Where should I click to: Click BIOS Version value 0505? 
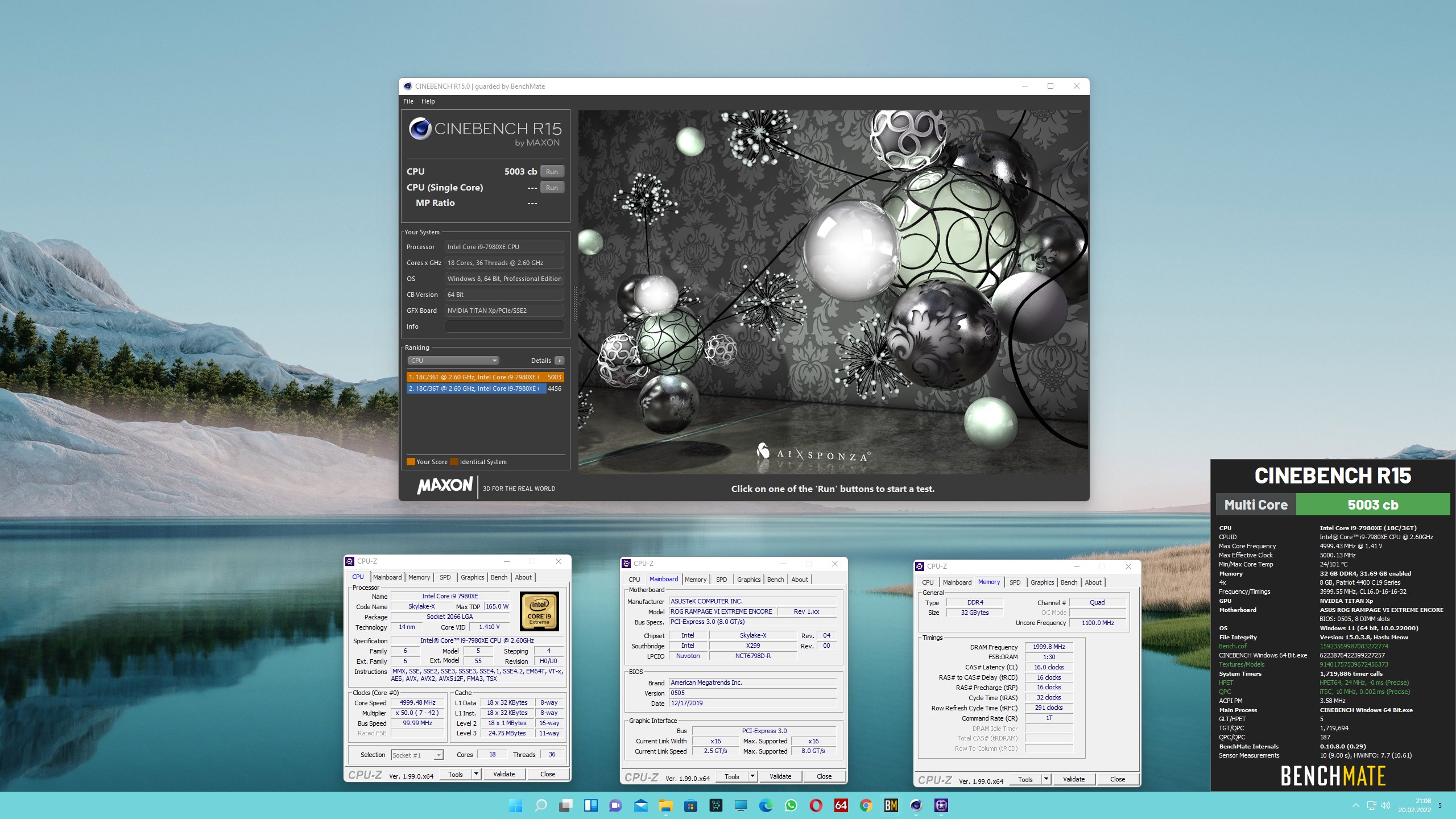[752, 693]
